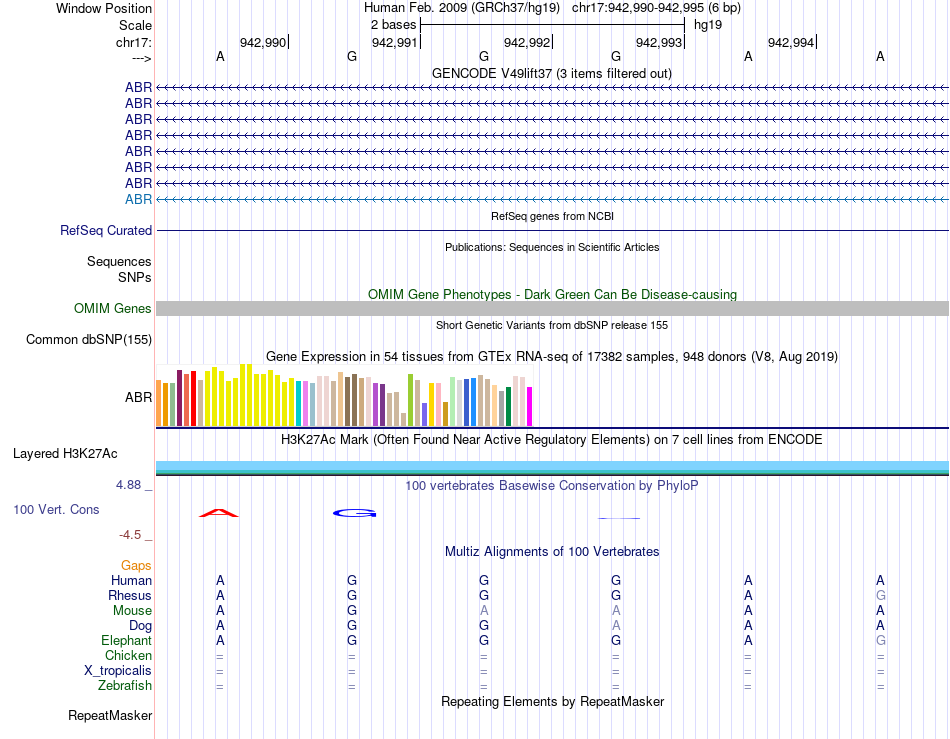Open 'Short Genetic Variants from dbSNP release 155' title
The height and width of the screenshot is (739, 950).
point(552,325)
